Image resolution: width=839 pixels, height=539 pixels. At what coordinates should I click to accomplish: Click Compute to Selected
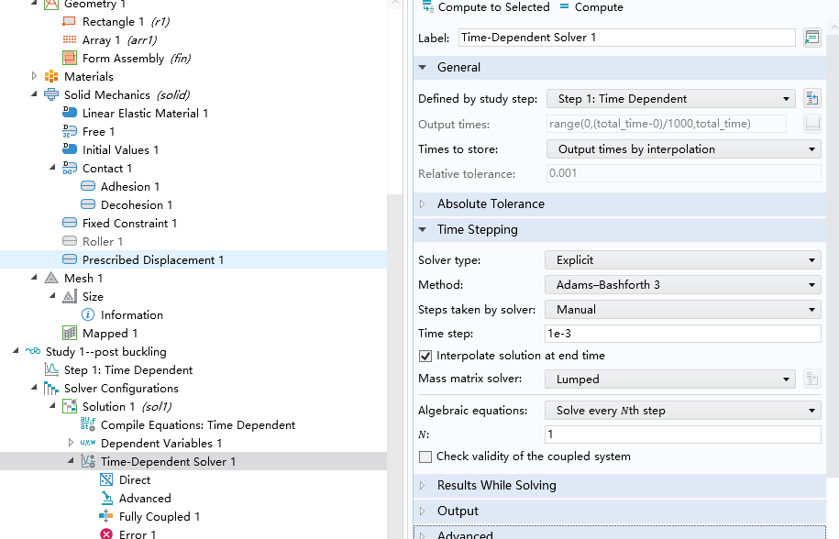pos(486,7)
